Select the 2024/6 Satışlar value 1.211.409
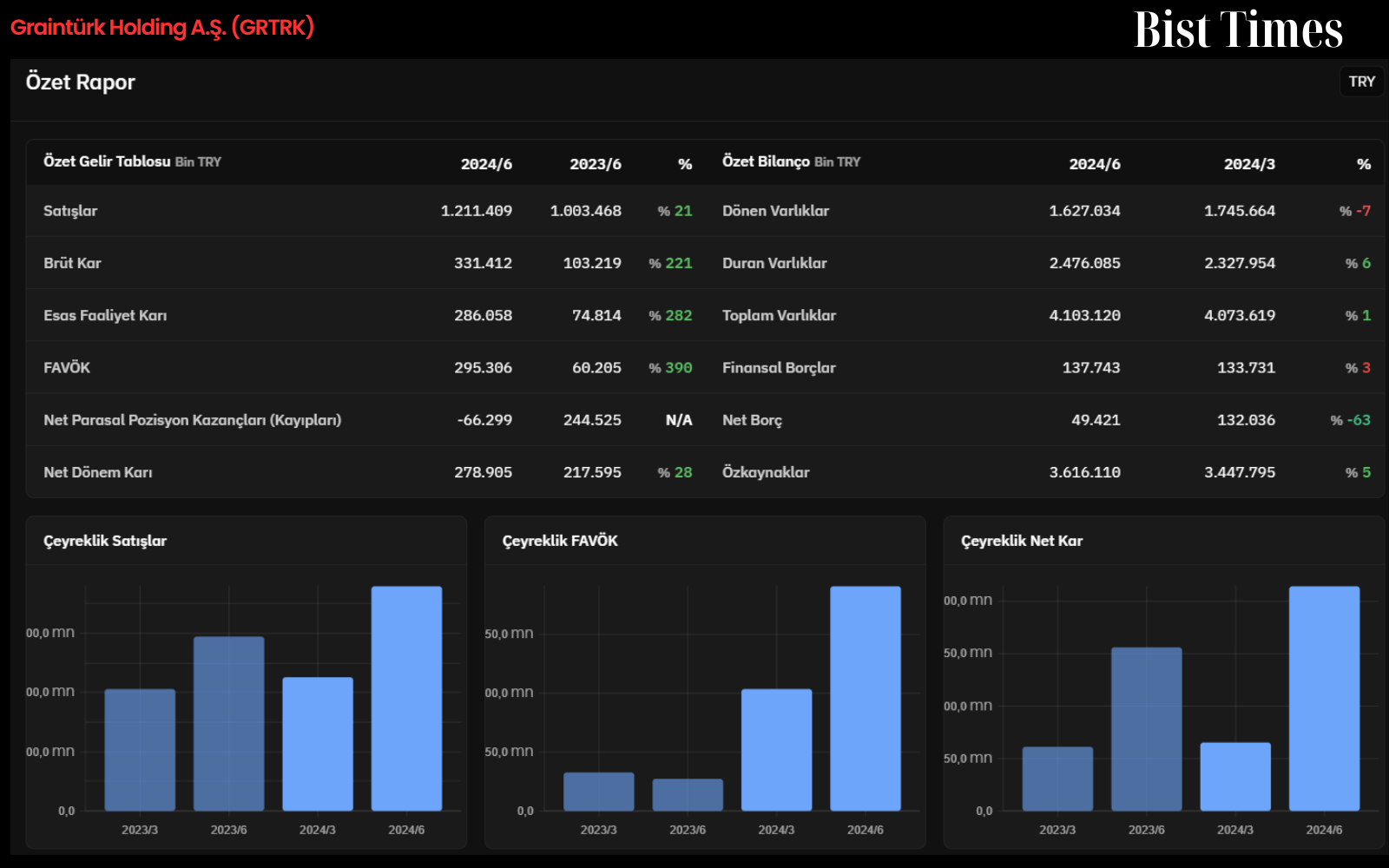 point(477,211)
